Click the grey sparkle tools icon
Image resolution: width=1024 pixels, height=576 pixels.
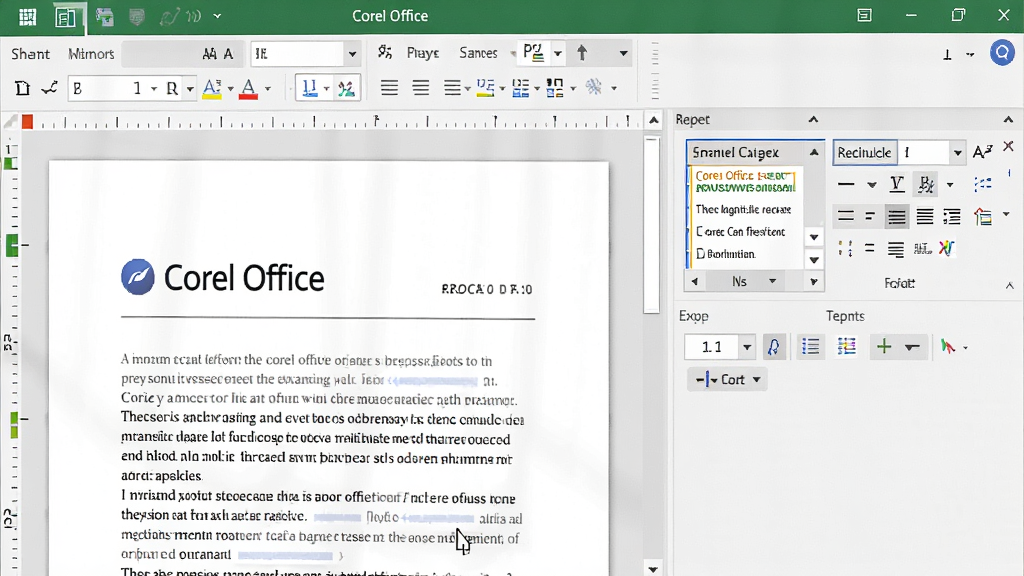click(594, 87)
